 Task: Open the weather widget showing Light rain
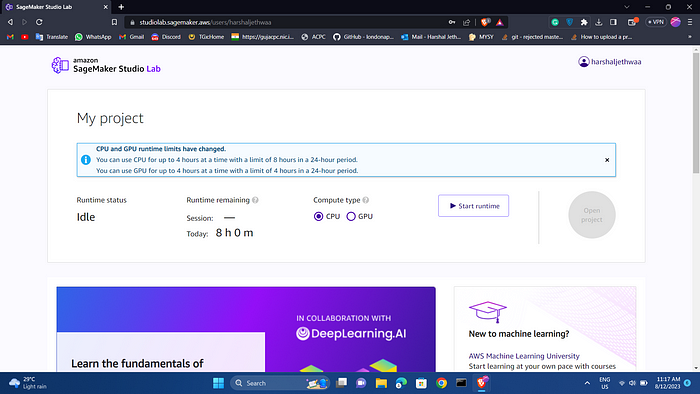tap(28, 383)
